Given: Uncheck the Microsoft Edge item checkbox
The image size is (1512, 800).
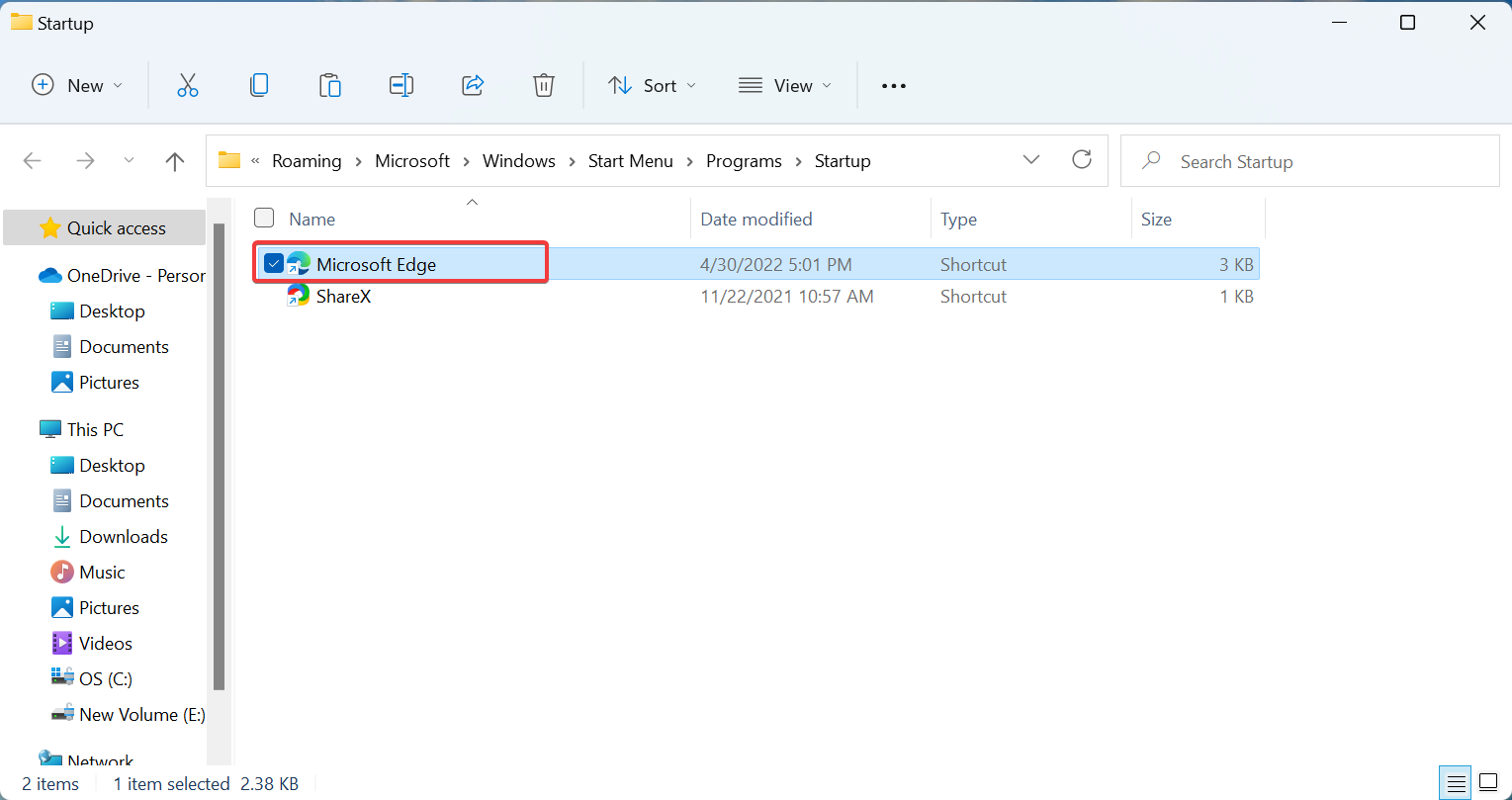Looking at the screenshot, I should (274, 263).
